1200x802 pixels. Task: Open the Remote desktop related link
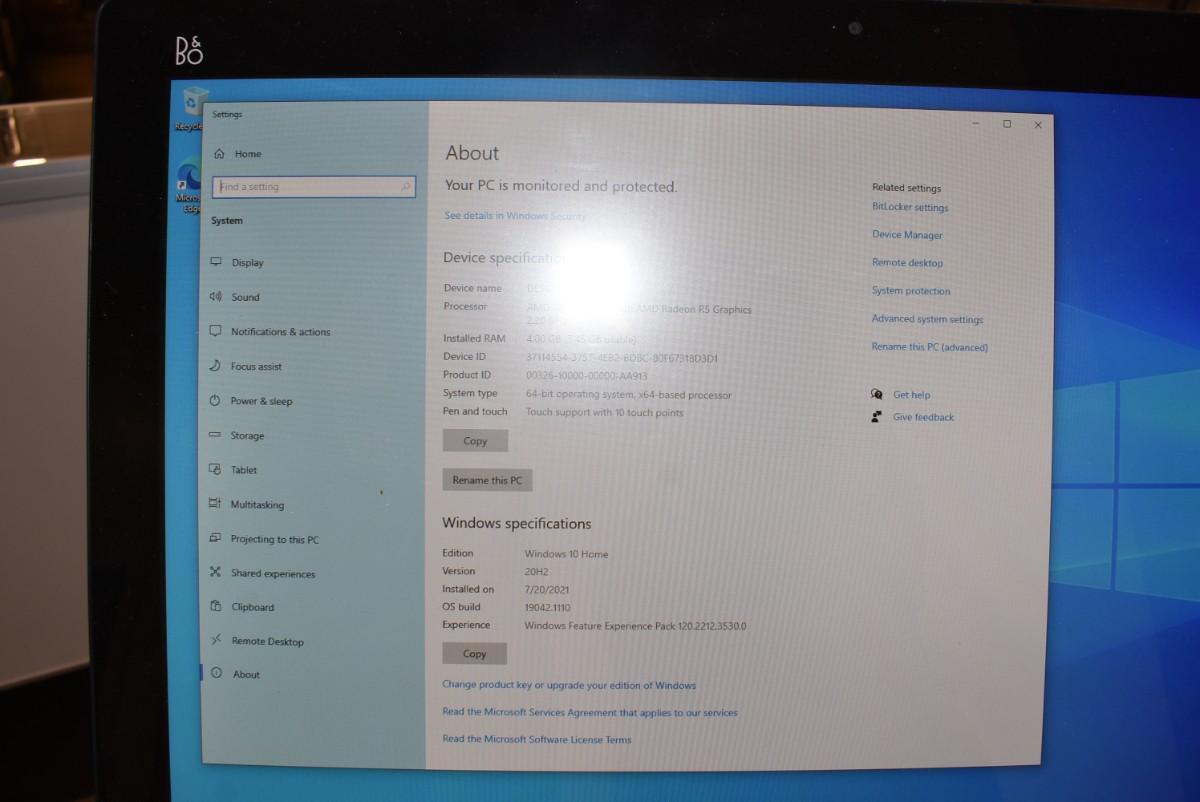pos(907,263)
